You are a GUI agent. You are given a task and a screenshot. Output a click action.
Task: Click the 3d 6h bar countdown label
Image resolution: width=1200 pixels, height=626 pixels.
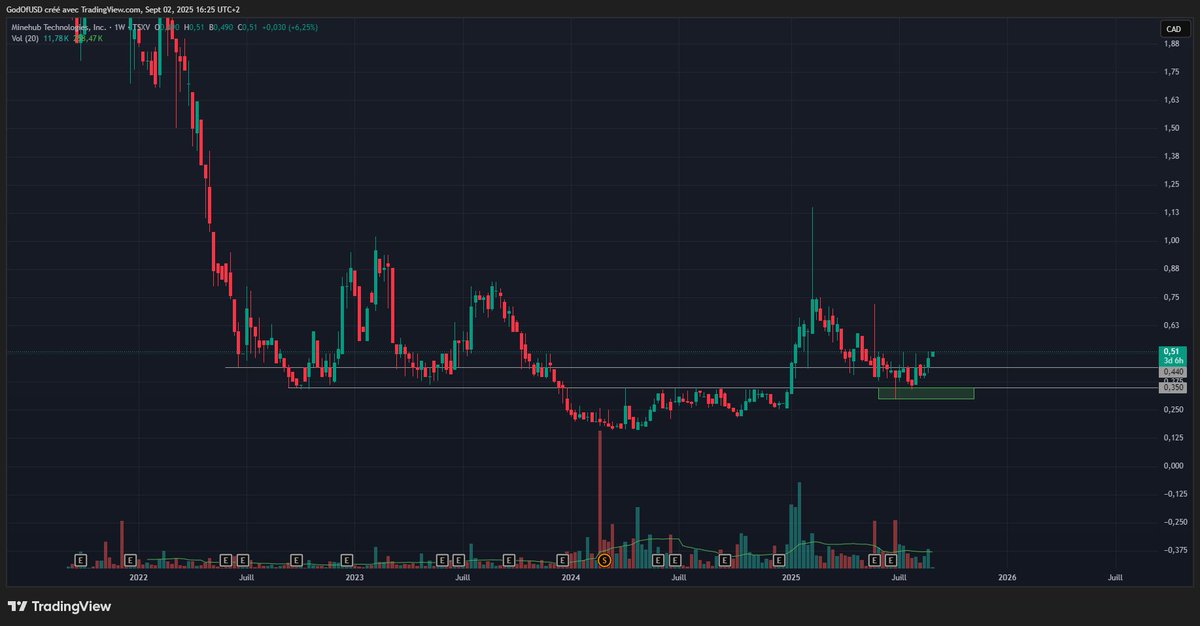click(1172, 361)
